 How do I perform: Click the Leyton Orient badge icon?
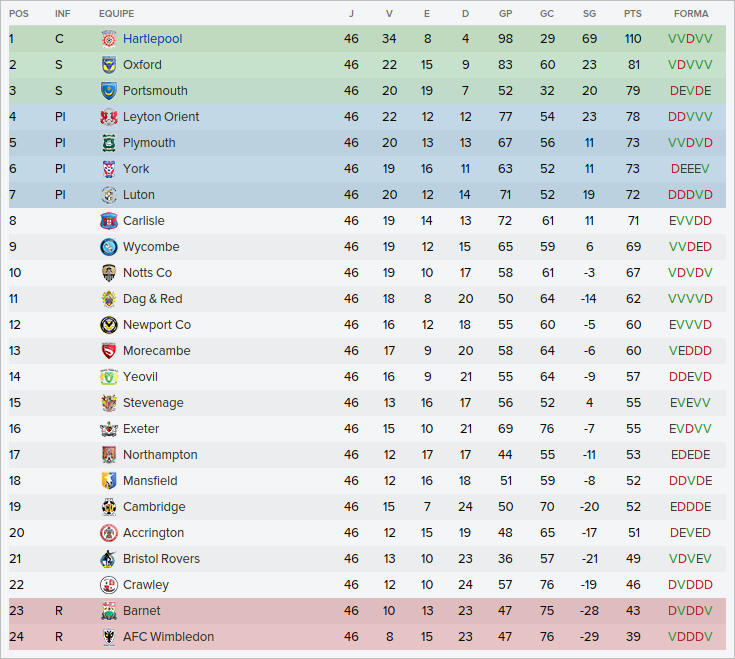[109, 117]
